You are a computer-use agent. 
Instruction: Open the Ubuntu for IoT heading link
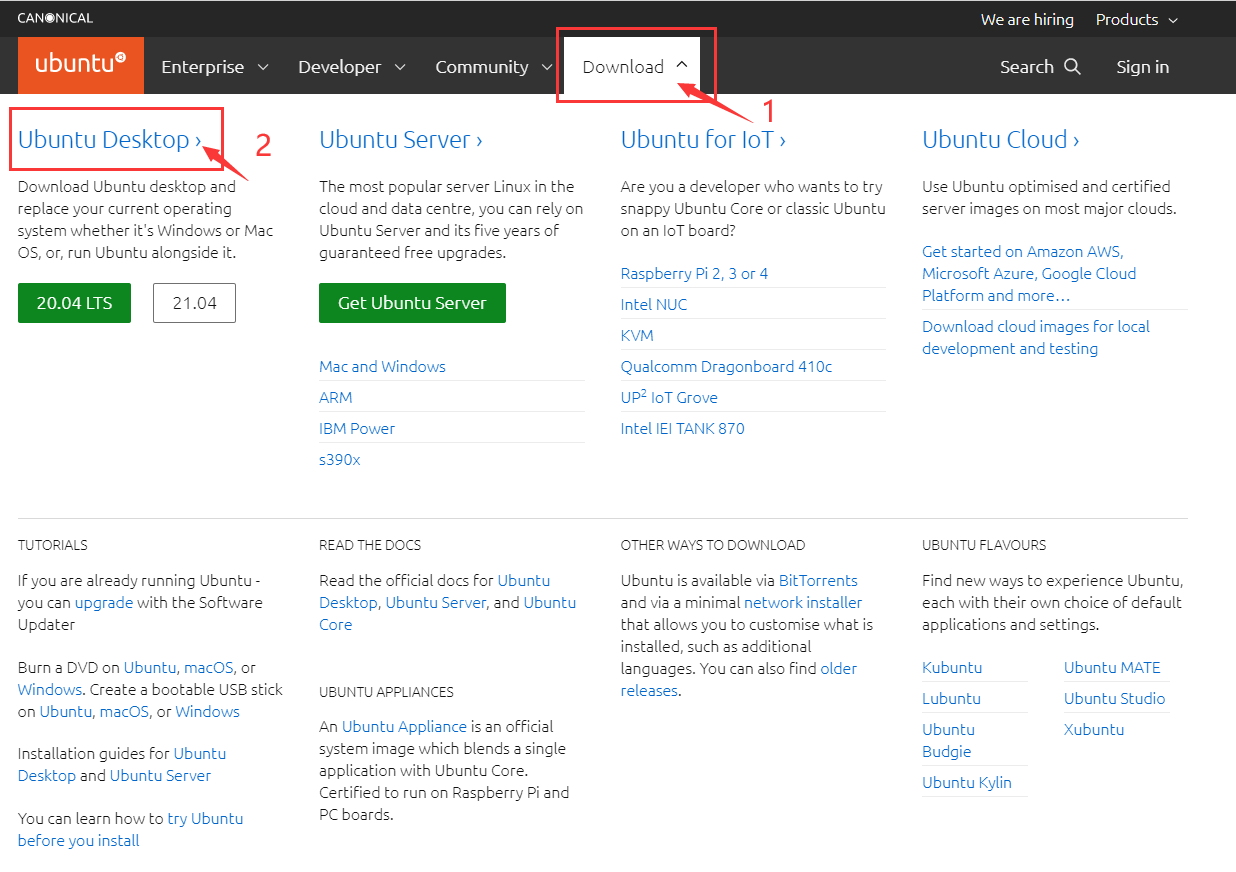[703, 140]
